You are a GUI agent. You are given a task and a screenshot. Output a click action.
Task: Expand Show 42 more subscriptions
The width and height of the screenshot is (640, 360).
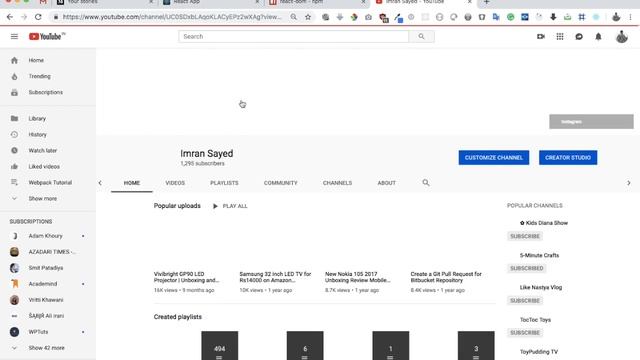48,348
